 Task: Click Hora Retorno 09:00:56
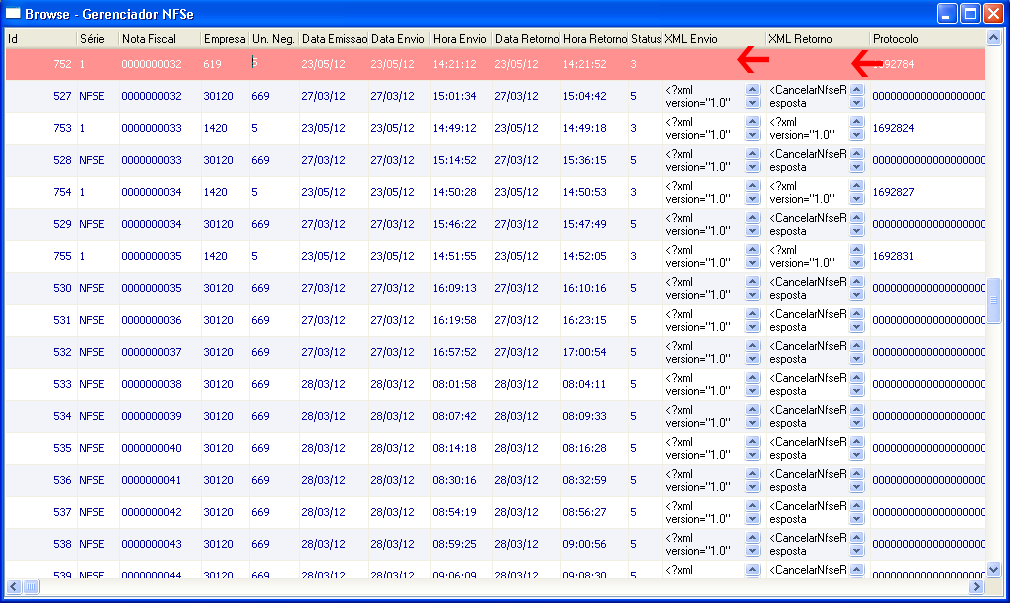click(584, 544)
